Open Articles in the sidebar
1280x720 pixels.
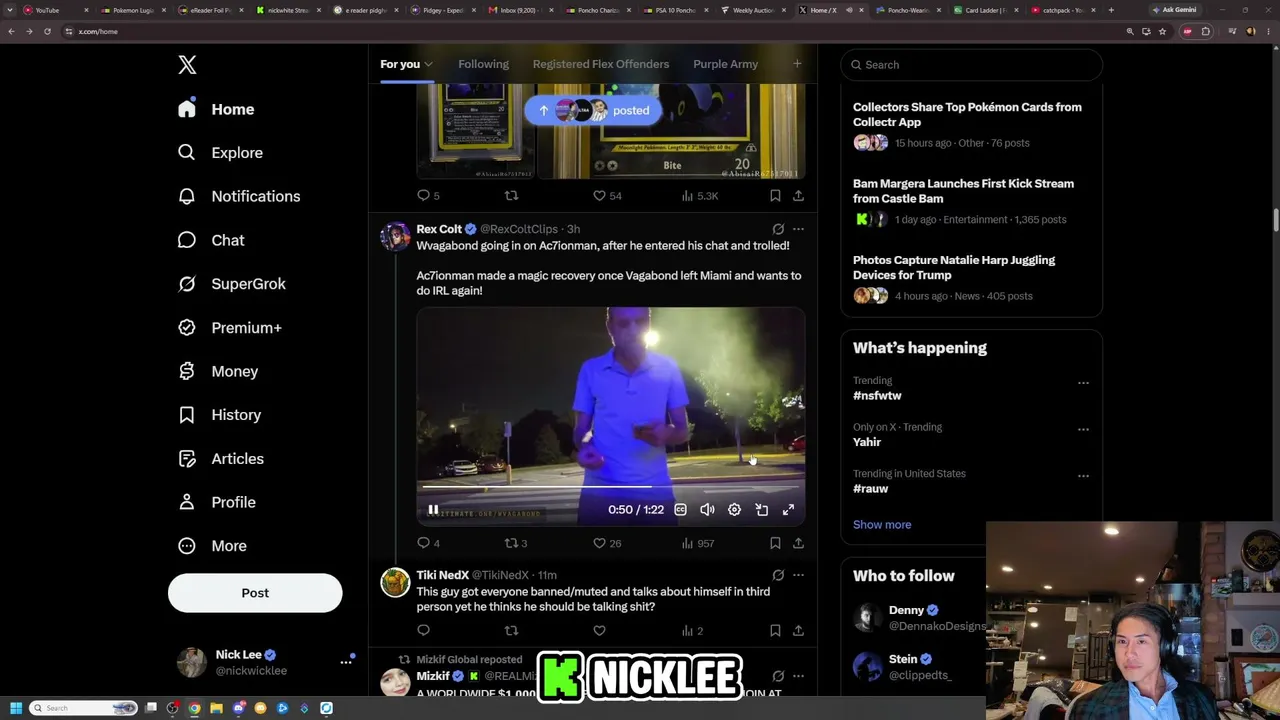coord(220,459)
